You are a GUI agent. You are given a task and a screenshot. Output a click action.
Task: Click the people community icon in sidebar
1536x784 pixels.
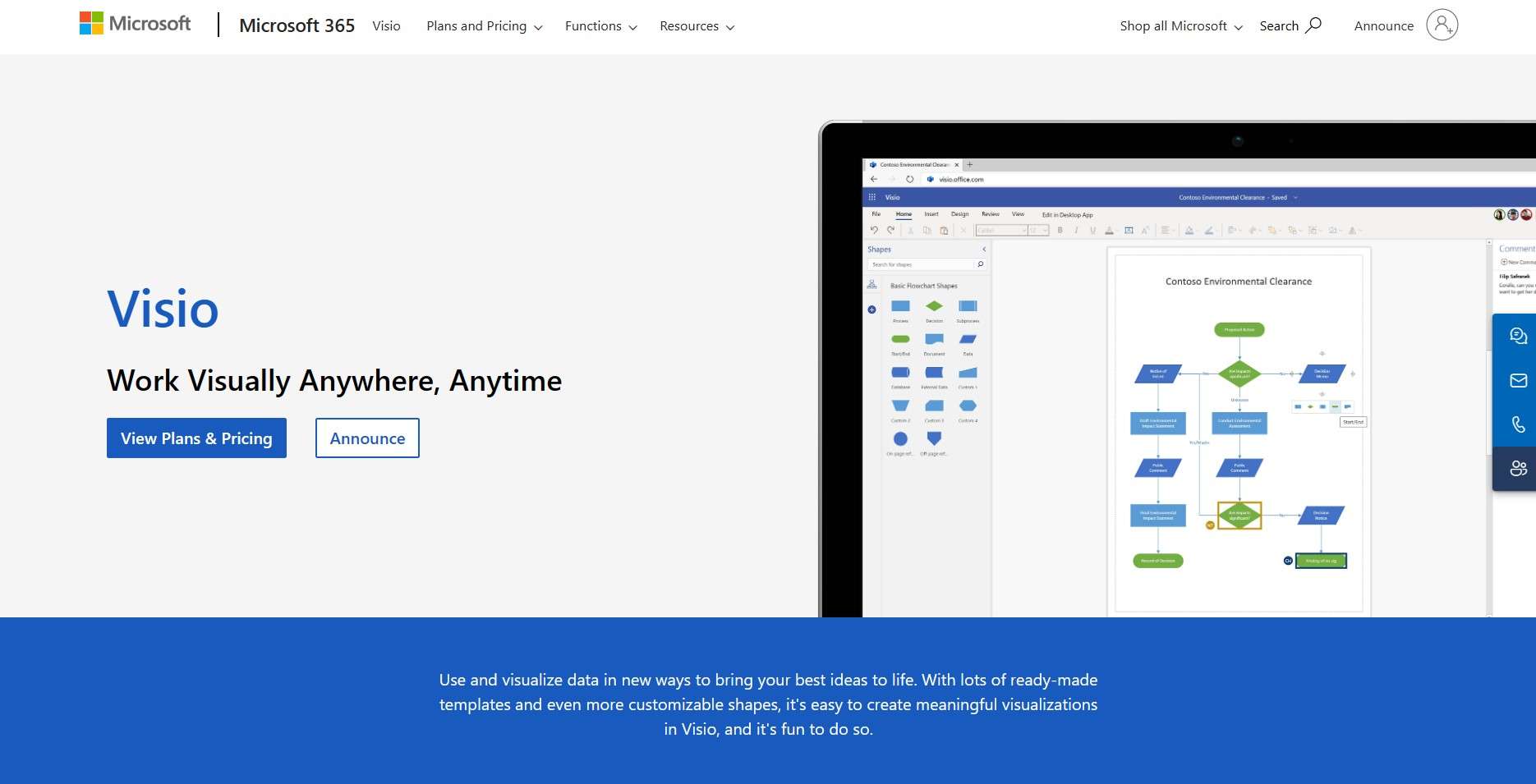pyautogui.click(x=1518, y=469)
